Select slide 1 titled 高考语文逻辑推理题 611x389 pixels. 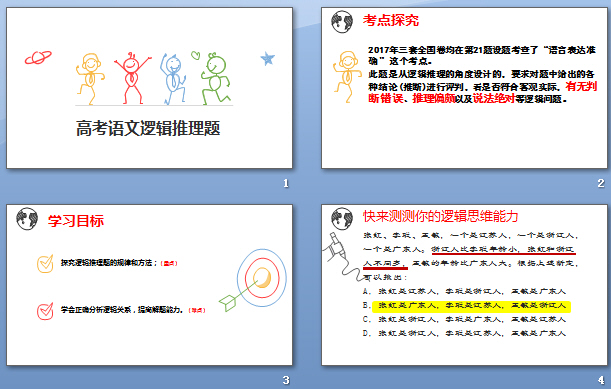[x=149, y=88]
